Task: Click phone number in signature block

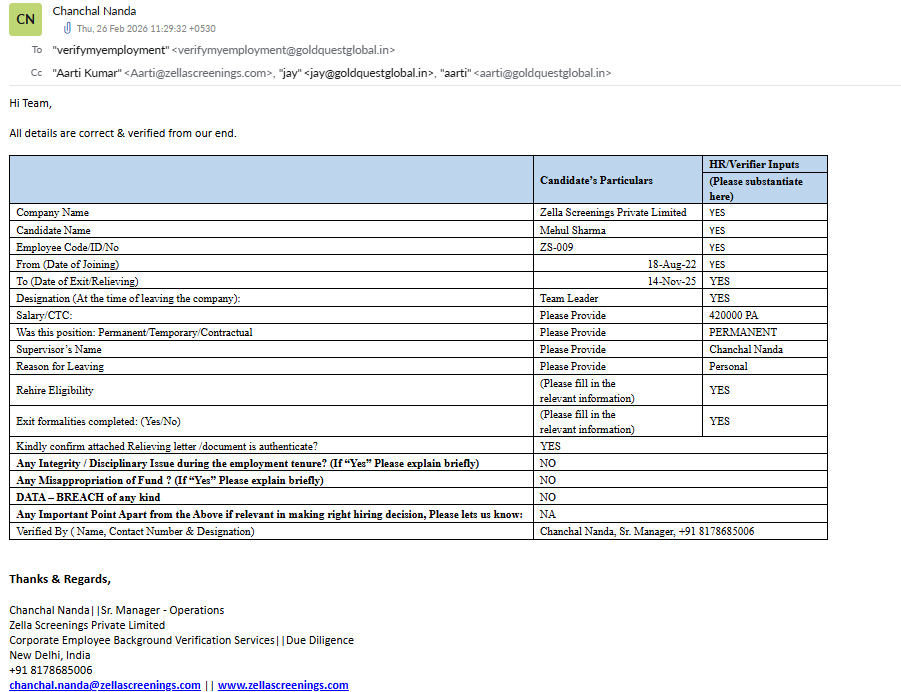Action: coord(51,670)
